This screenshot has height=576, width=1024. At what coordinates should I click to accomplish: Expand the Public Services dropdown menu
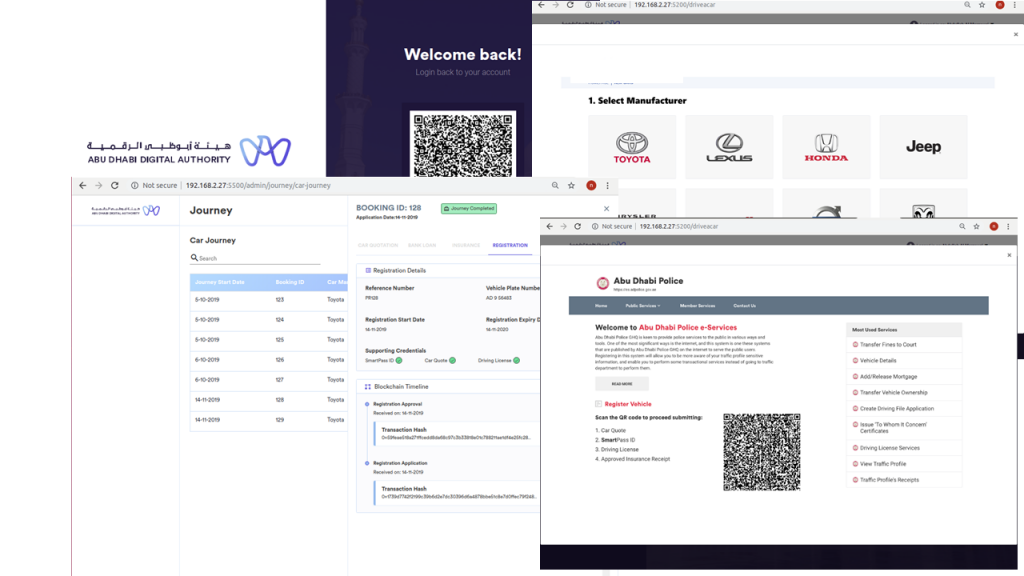point(643,306)
